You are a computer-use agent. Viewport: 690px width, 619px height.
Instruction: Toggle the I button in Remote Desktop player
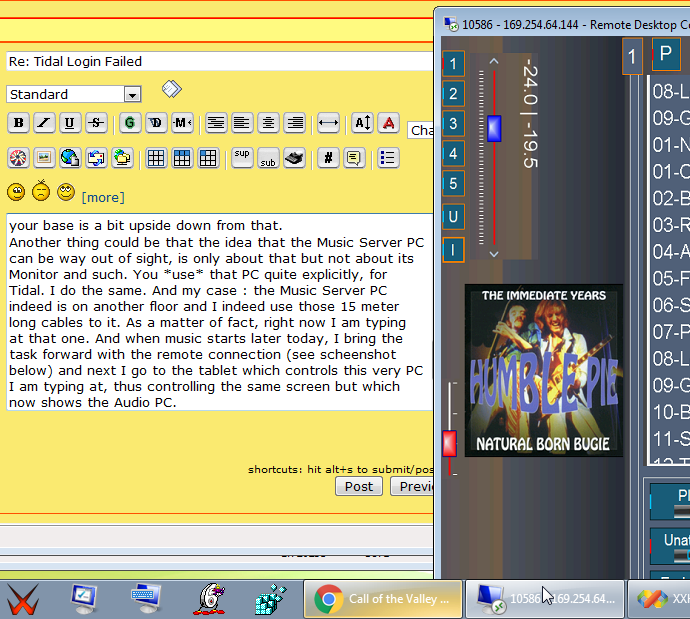click(x=453, y=250)
